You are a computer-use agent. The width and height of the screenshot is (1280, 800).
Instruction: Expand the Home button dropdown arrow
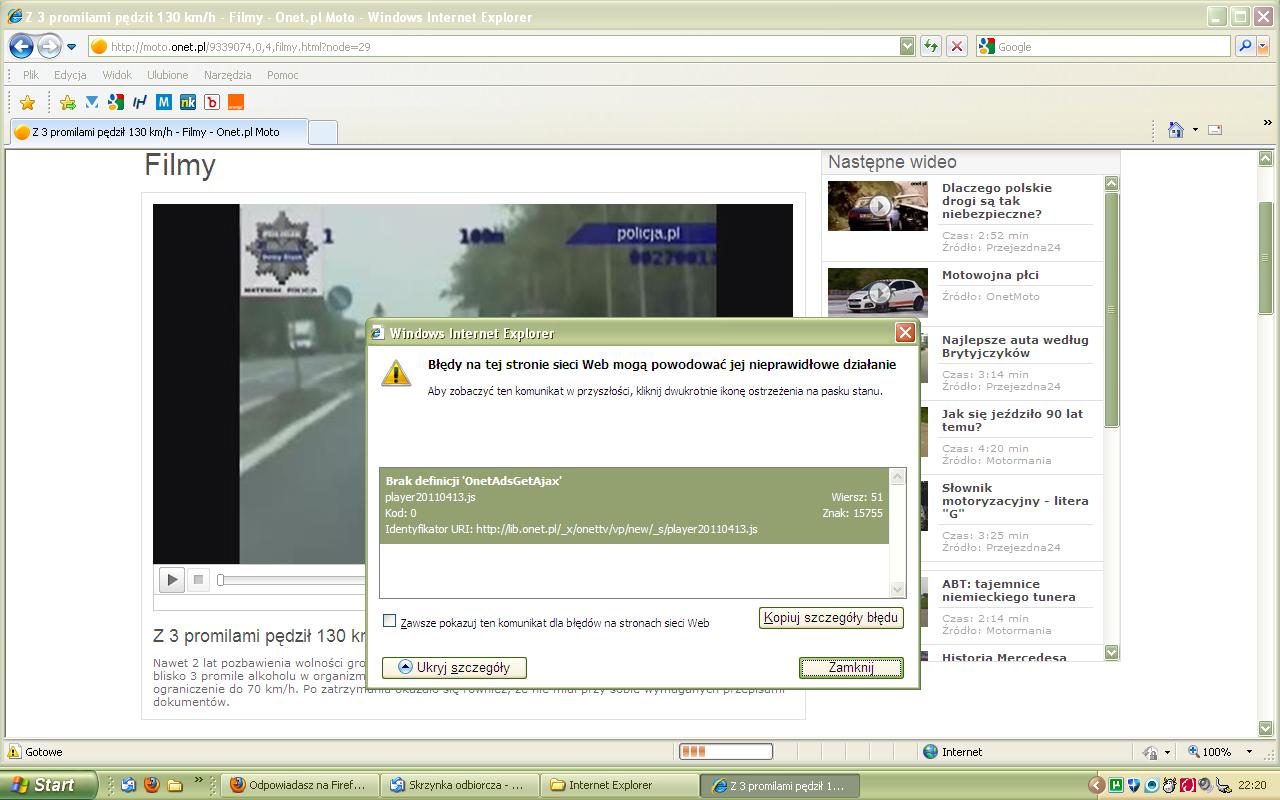[1194, 130]
